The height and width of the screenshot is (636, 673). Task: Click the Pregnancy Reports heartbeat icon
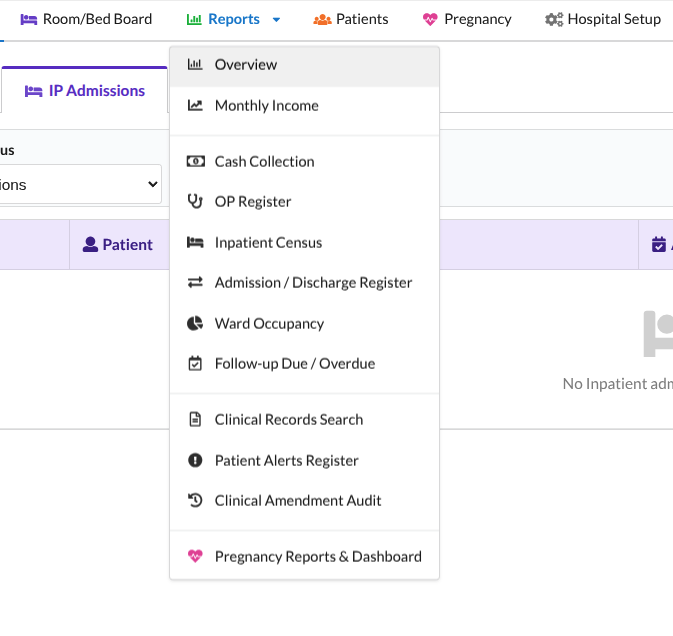click(x=195, y=556)
